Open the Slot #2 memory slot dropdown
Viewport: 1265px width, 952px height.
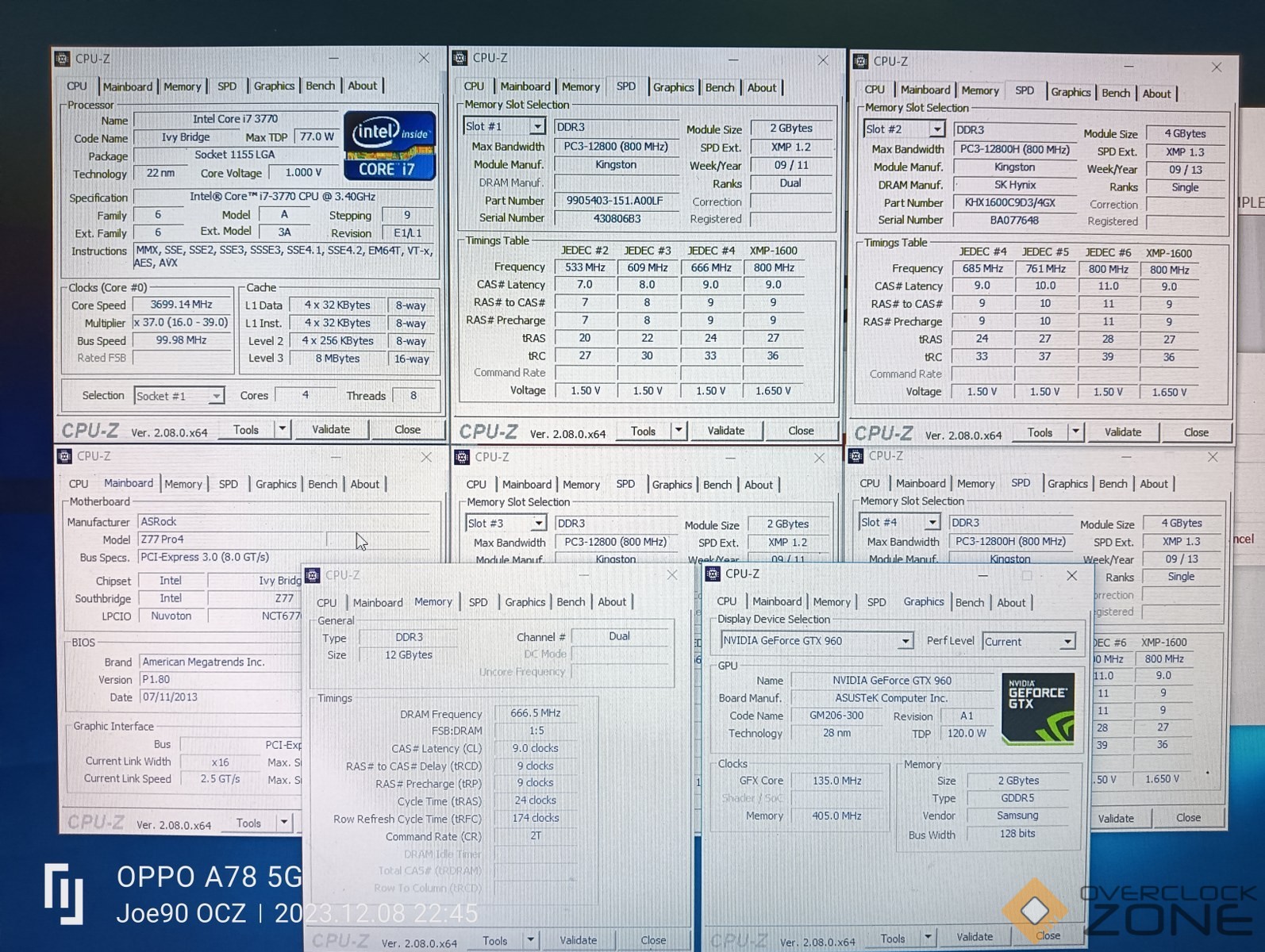(x=937, y=129)
